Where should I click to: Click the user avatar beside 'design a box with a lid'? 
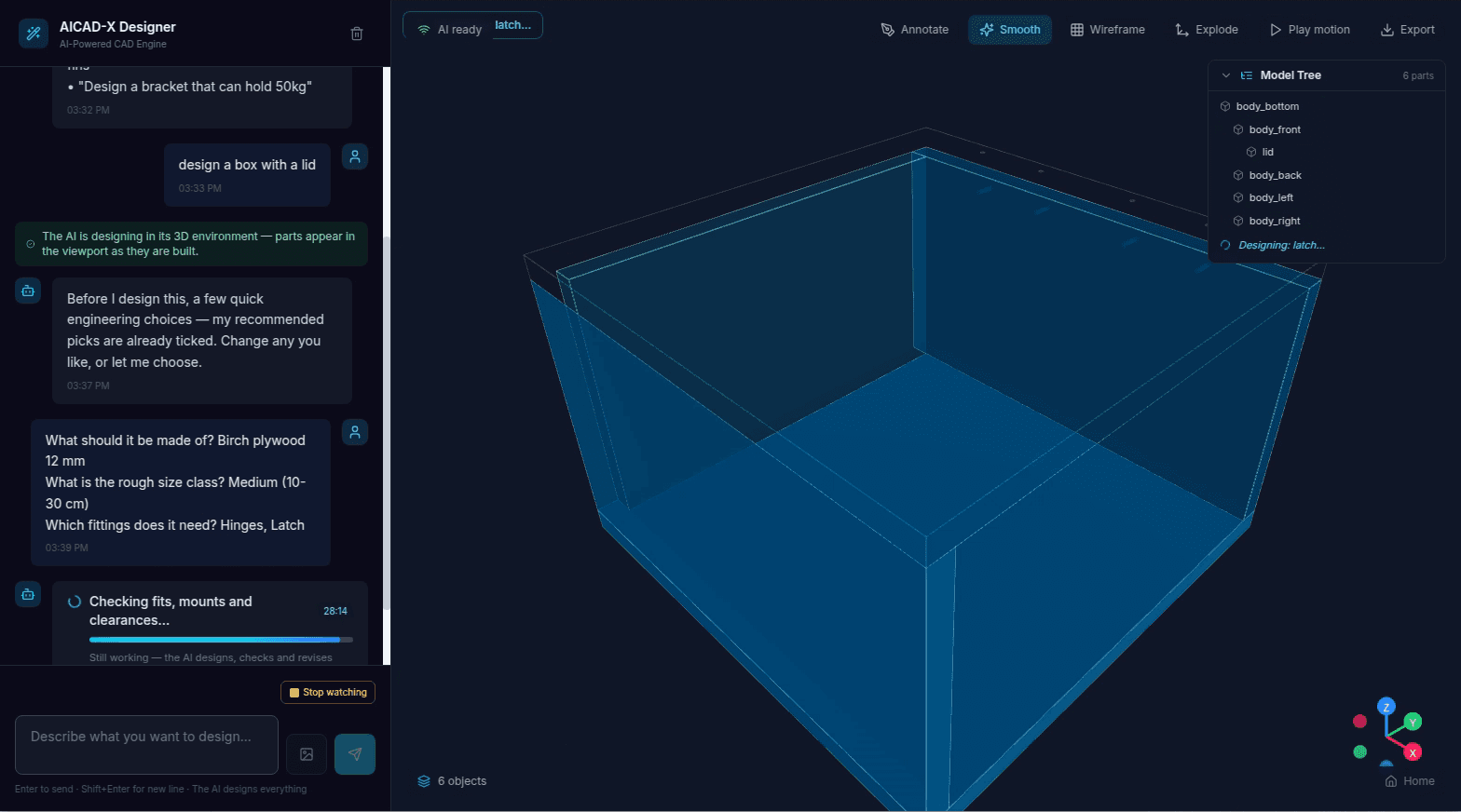[x=355, y=156]
